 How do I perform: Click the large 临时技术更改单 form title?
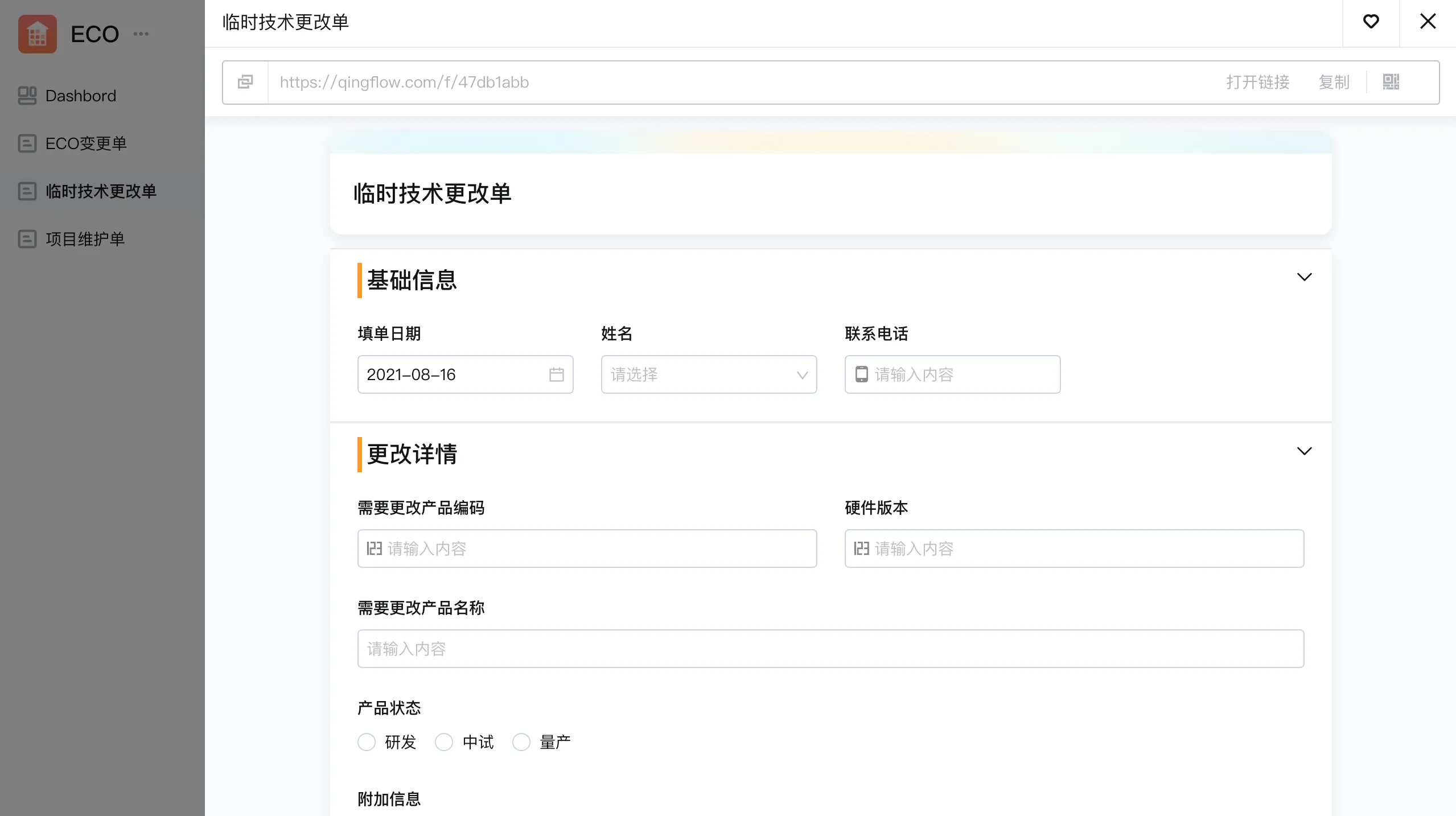(433, 193)
